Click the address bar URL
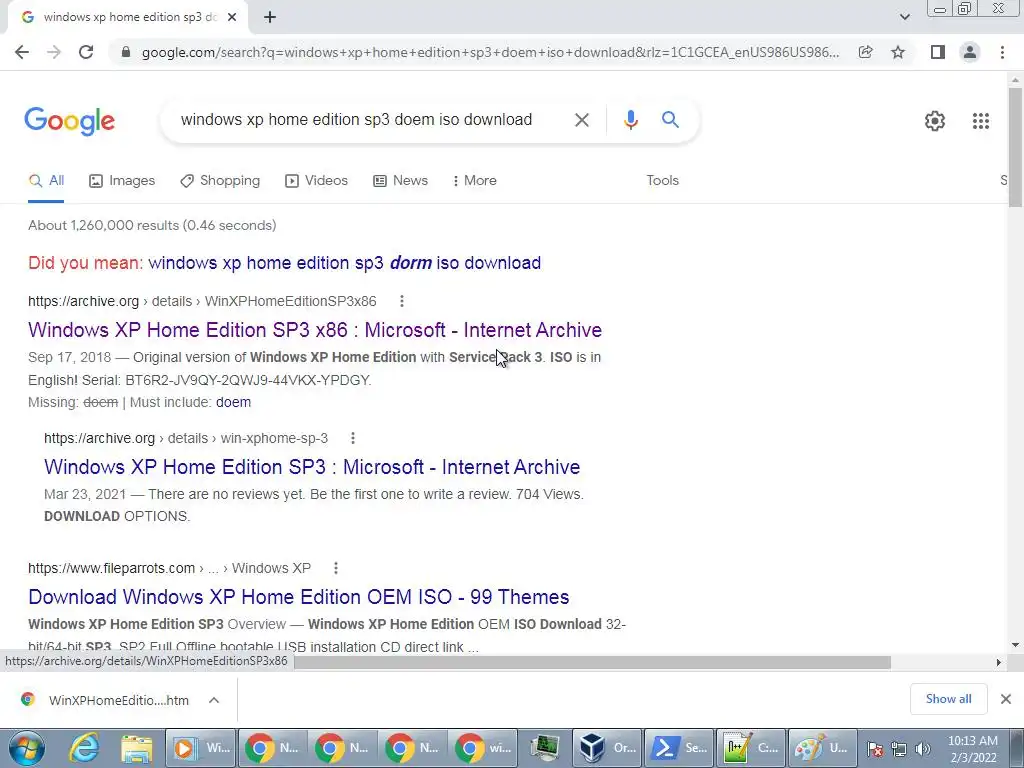Viewport: 1024px width, 768px height. coord(490,52)
